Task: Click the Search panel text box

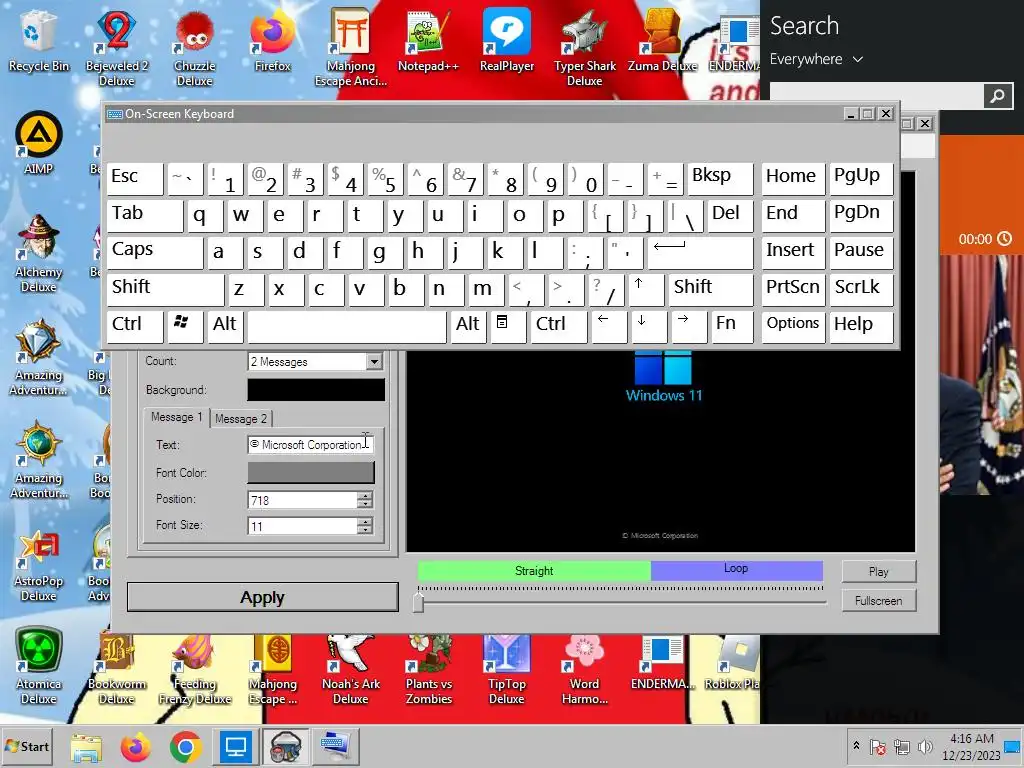Action: [x=876, y=96]
